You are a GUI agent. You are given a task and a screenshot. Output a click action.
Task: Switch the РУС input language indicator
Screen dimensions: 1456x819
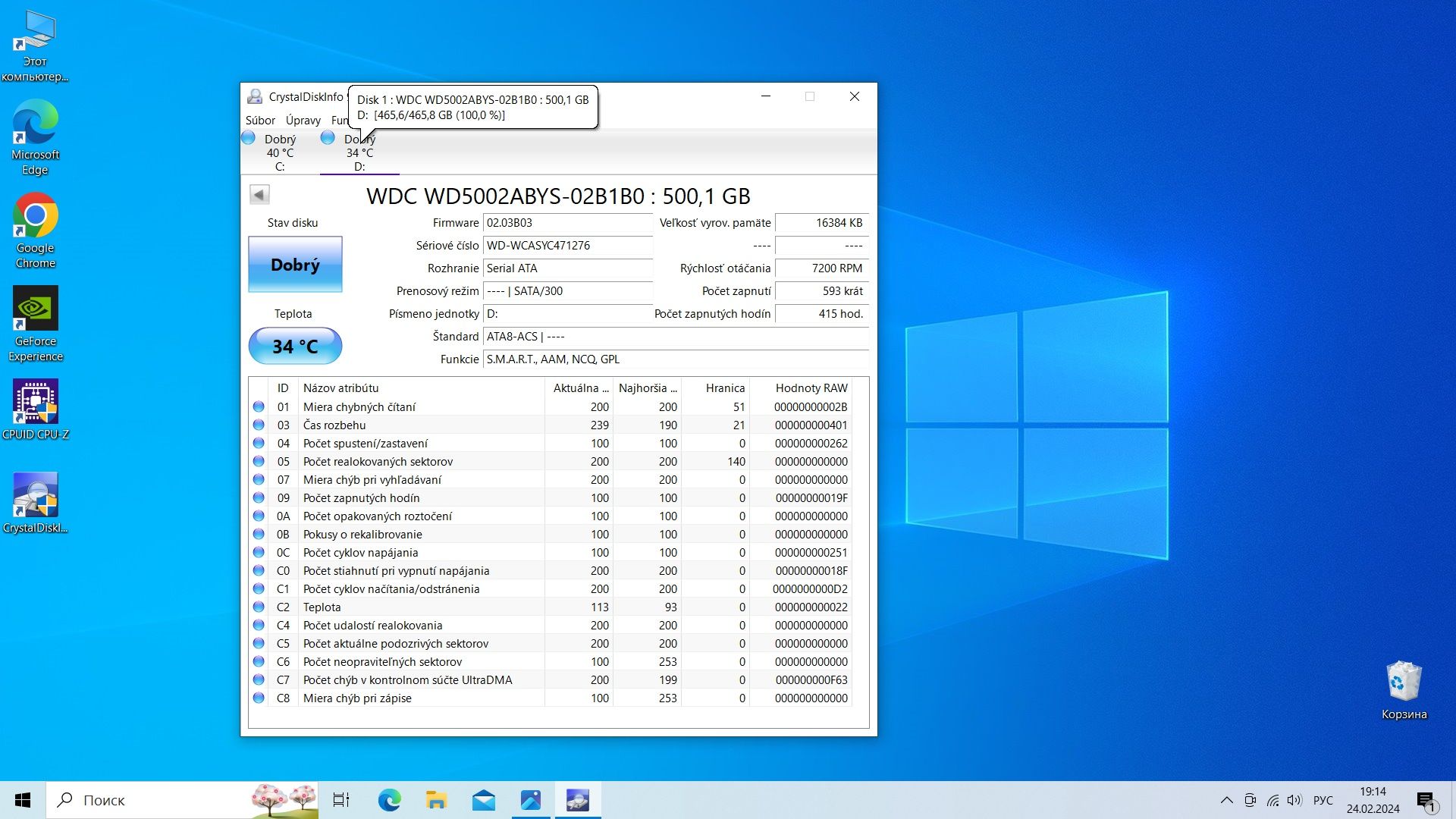(1323, 800)
